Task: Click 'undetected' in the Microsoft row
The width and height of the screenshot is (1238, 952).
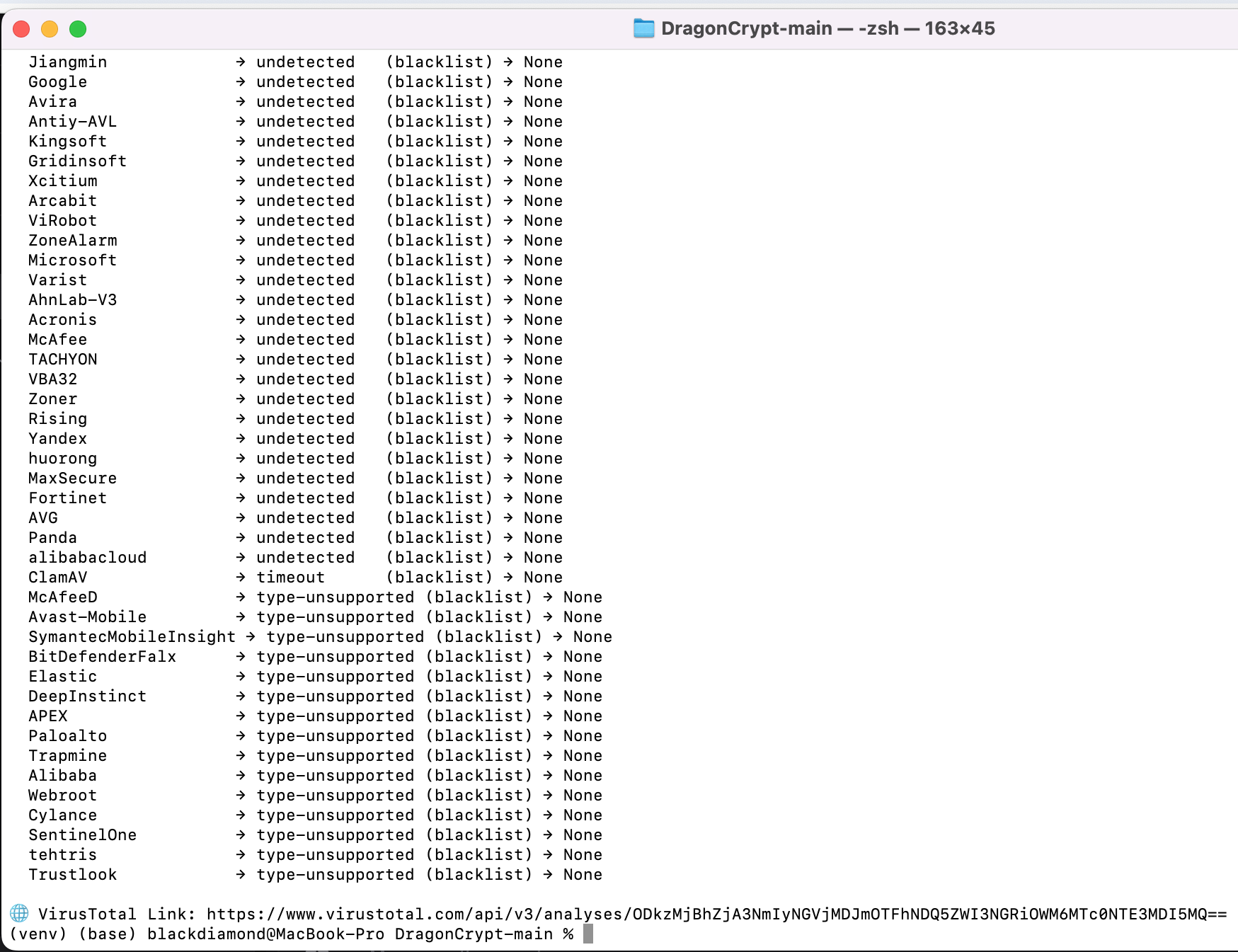Action: pyautogui.click(x=306, y=260)
